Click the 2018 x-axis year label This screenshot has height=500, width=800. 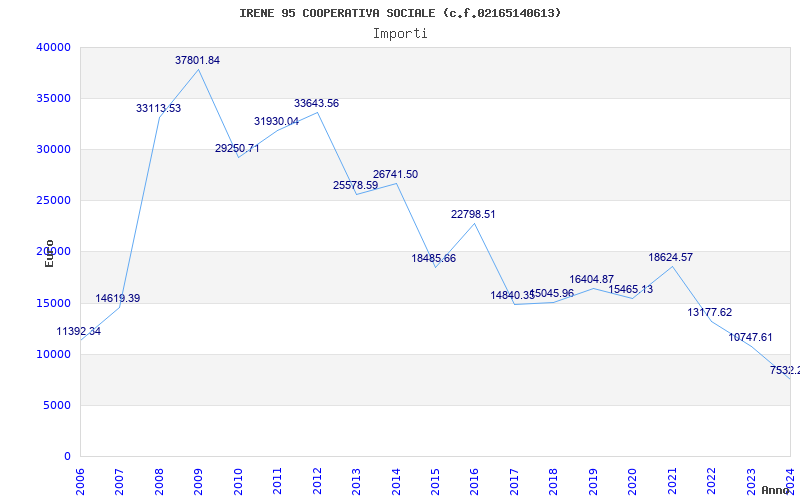[554, 481]
